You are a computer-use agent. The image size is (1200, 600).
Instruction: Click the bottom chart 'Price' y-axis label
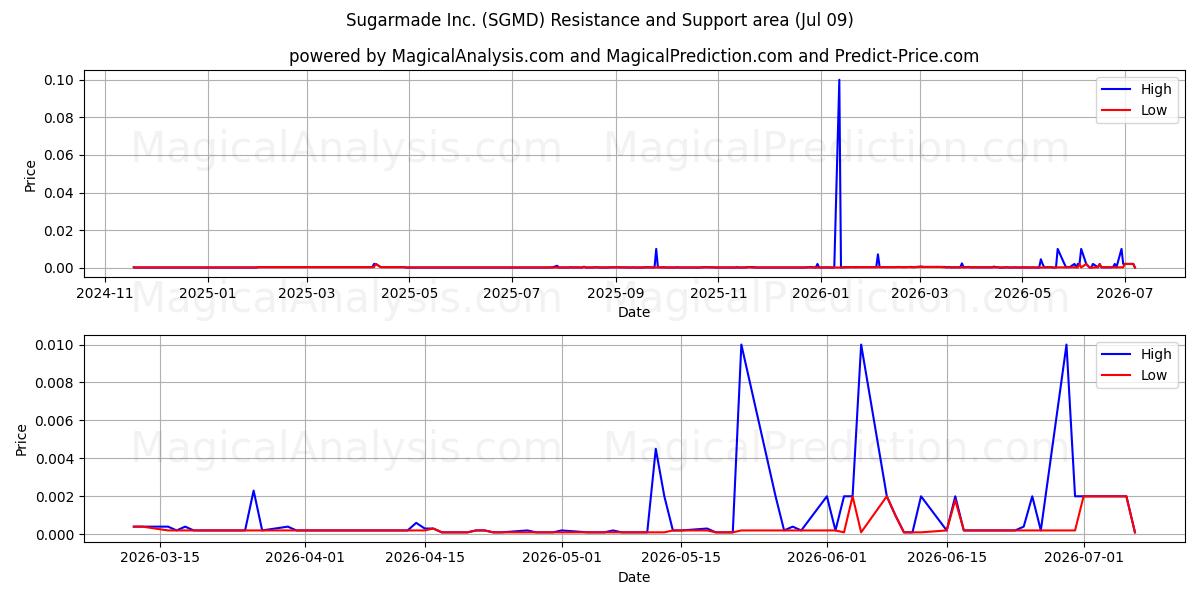[x=22, y=439]
